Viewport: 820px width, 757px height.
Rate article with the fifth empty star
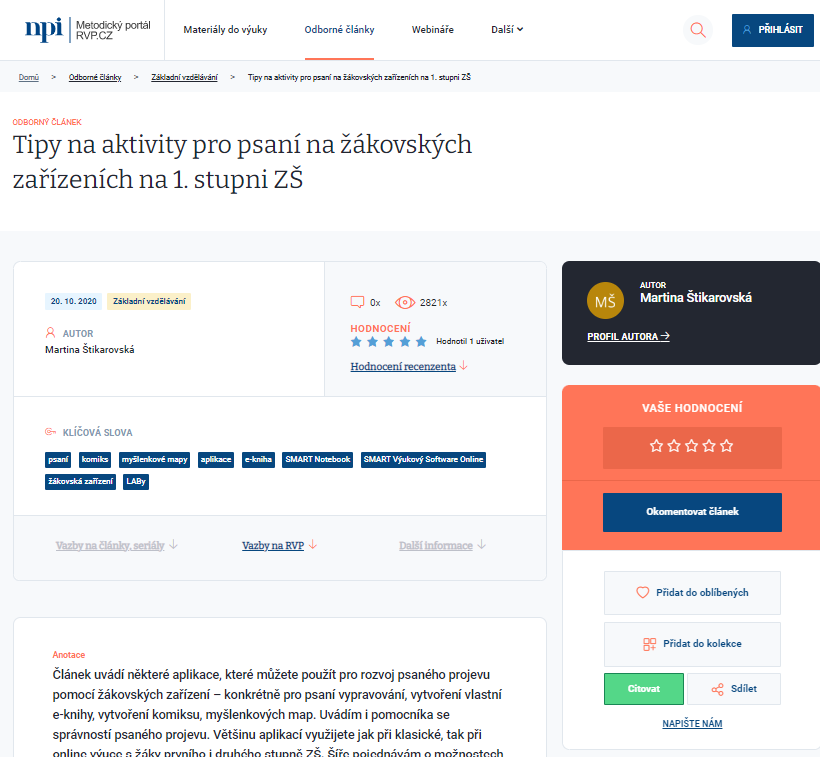tap(727, 446)
